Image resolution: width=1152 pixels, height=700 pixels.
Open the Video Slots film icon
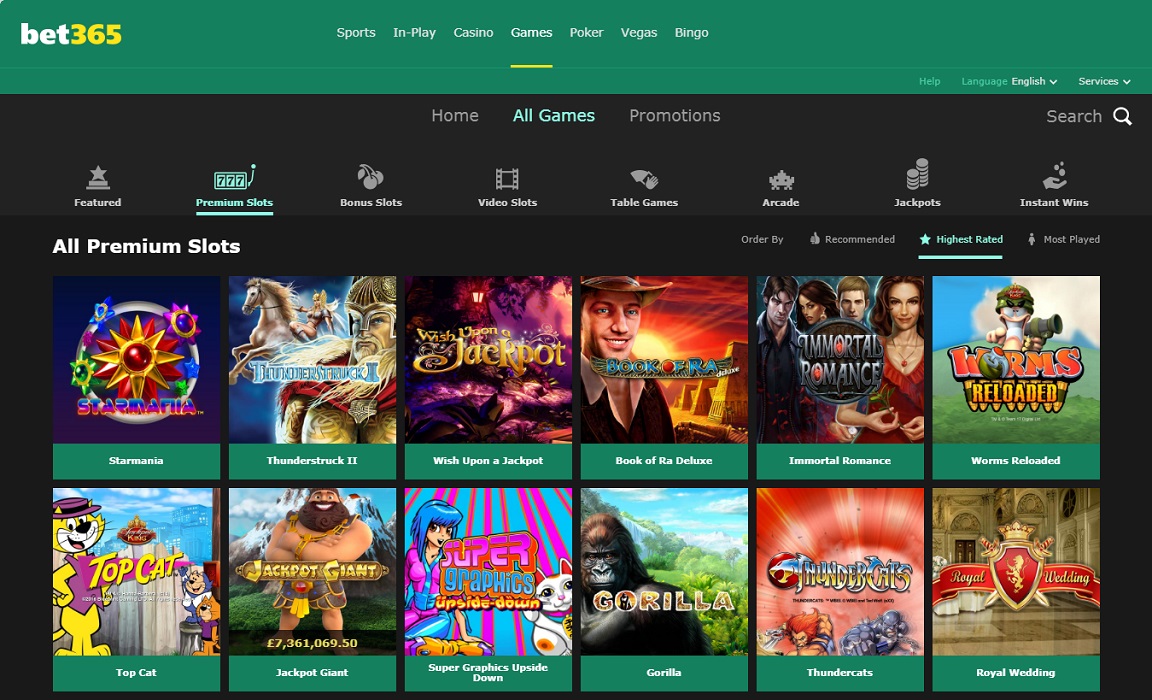507,179
